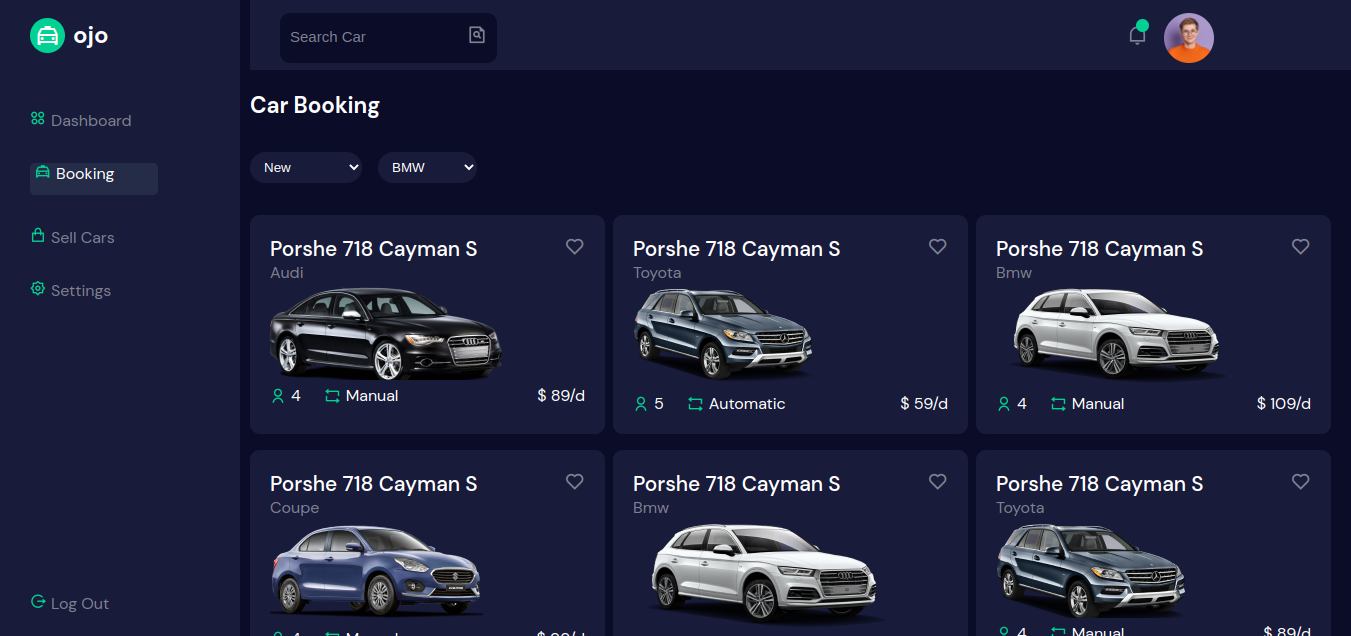This screenshot has width=1351, height=636.
Task: Click the Automatic transmission label
Action: (747, 404)
